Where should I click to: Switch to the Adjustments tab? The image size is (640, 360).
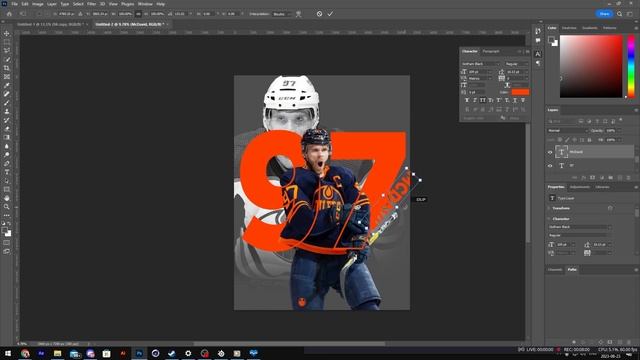coord(580,187)
